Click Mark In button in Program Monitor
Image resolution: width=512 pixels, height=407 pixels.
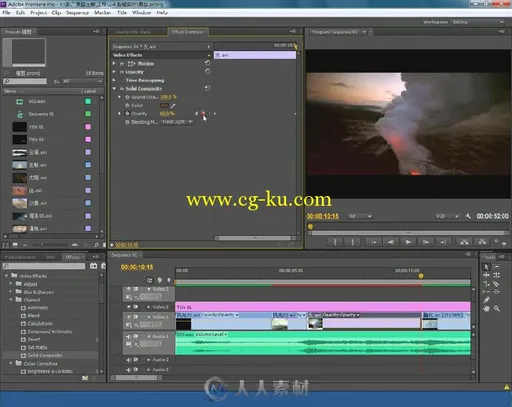pos(335,242)
